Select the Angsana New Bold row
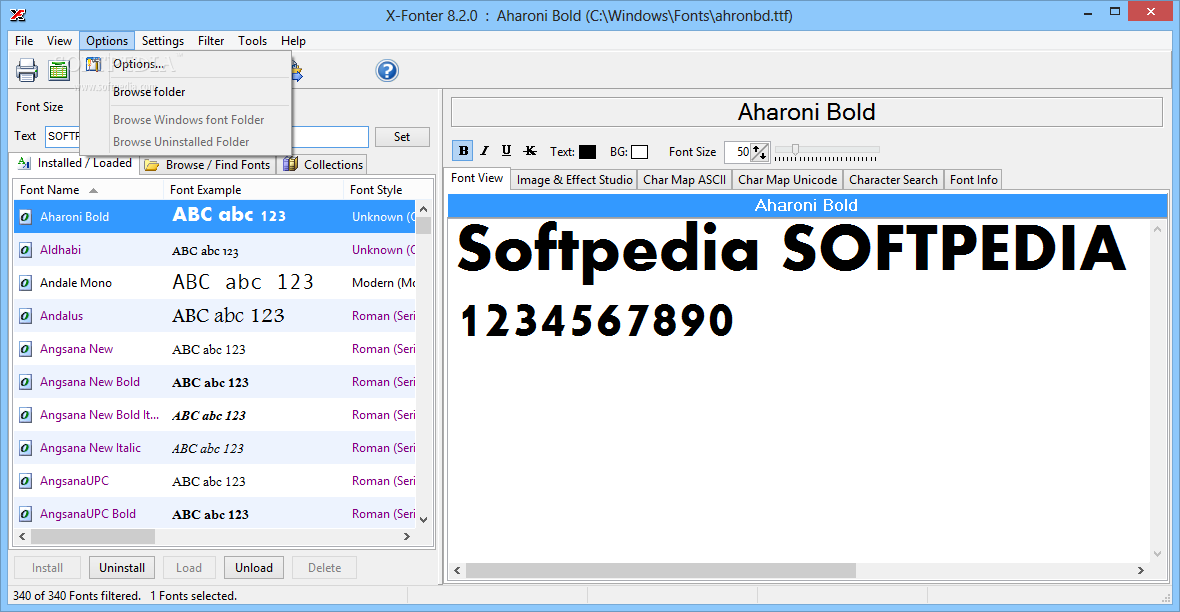Image resolution: width=1180 pixels, height=612 pixels. pos(214,382)
